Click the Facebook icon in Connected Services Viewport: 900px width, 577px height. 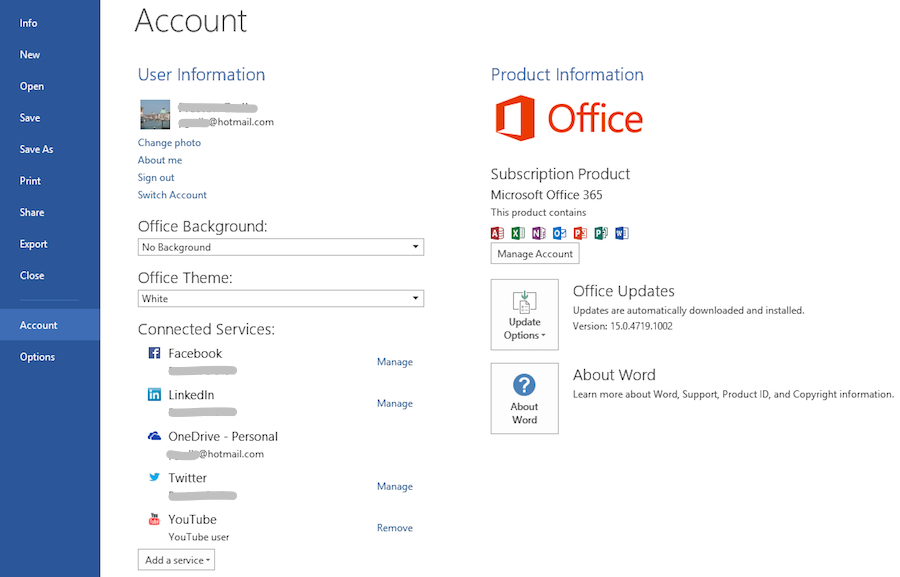click(153, 353)
